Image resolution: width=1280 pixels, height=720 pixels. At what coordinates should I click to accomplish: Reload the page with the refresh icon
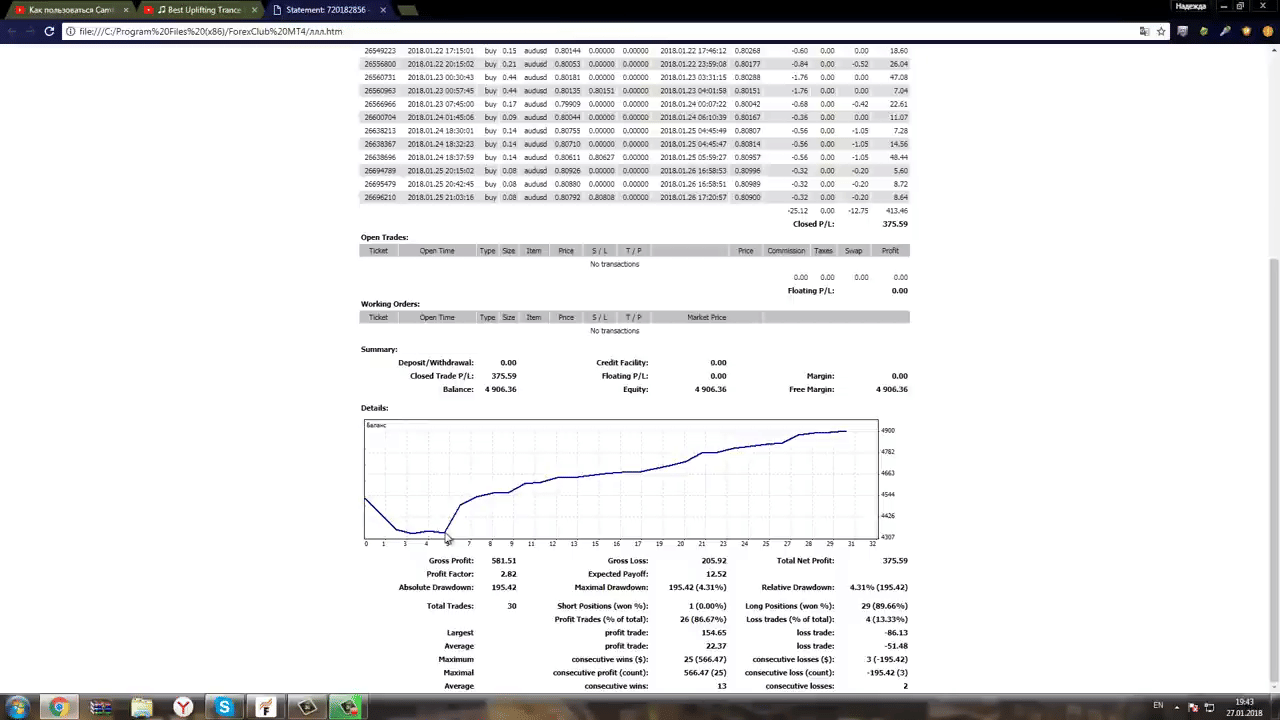pos(48,31)
